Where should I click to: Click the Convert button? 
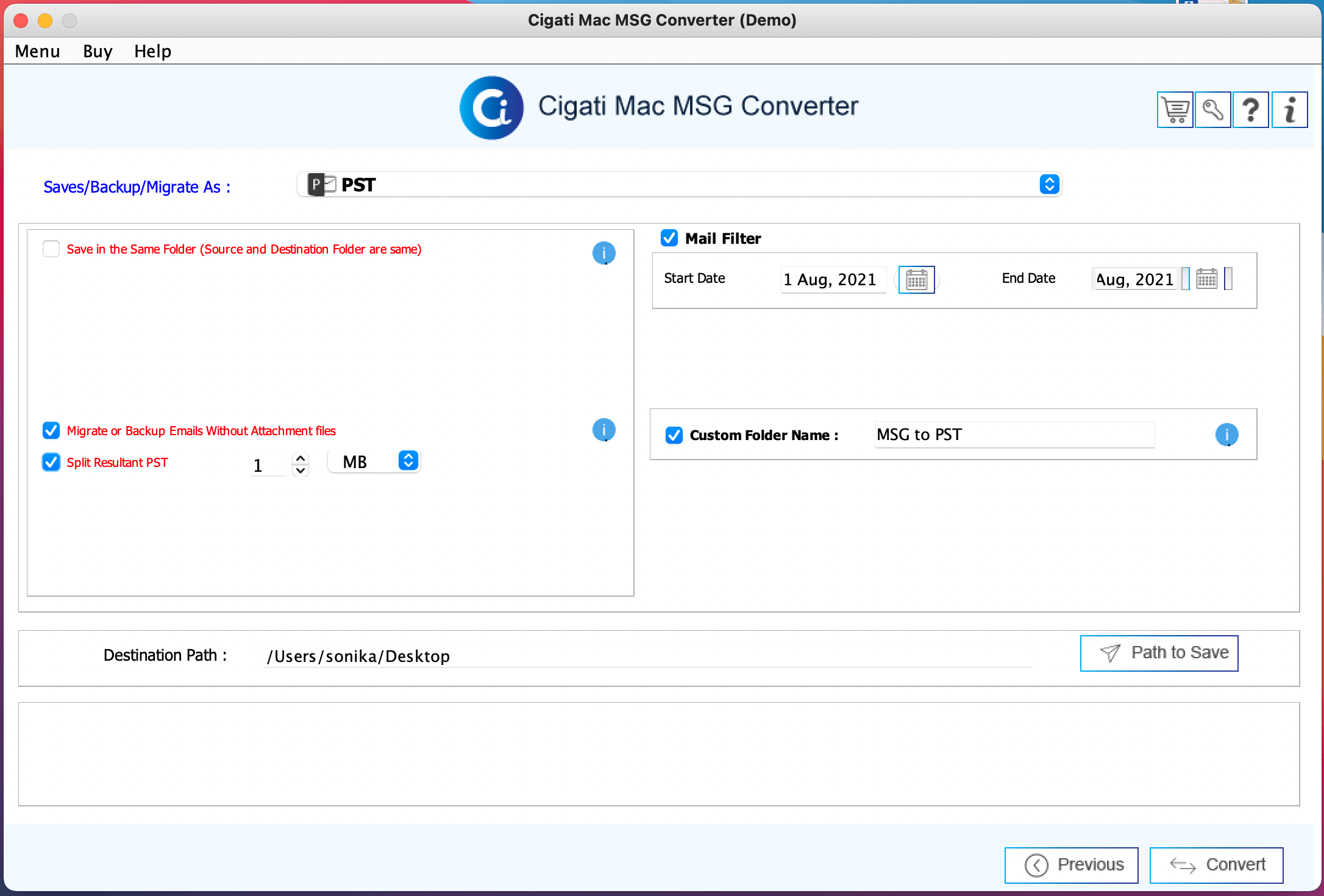(1216, 864)
